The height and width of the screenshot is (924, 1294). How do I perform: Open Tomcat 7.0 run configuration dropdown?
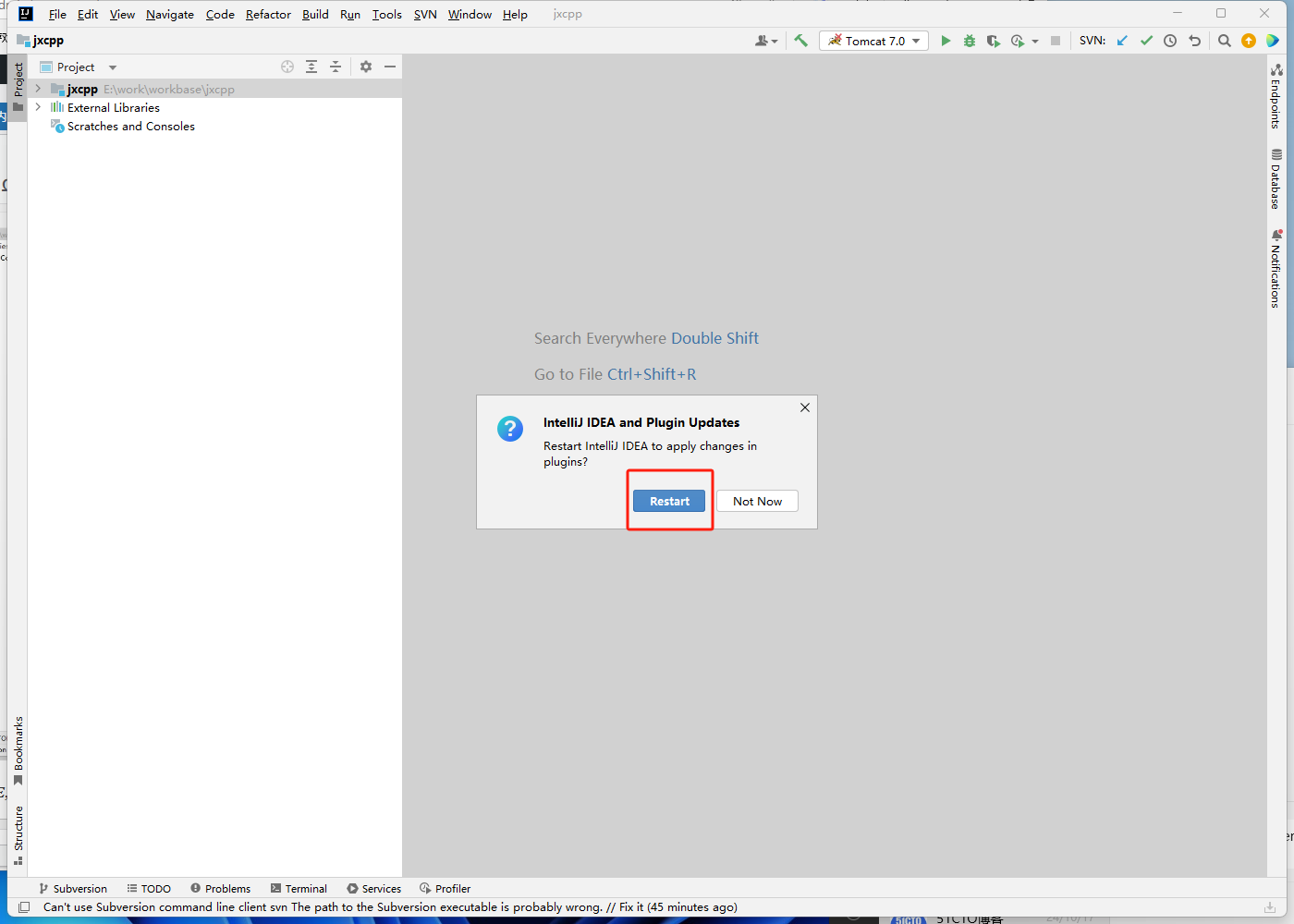click(873, 41)
